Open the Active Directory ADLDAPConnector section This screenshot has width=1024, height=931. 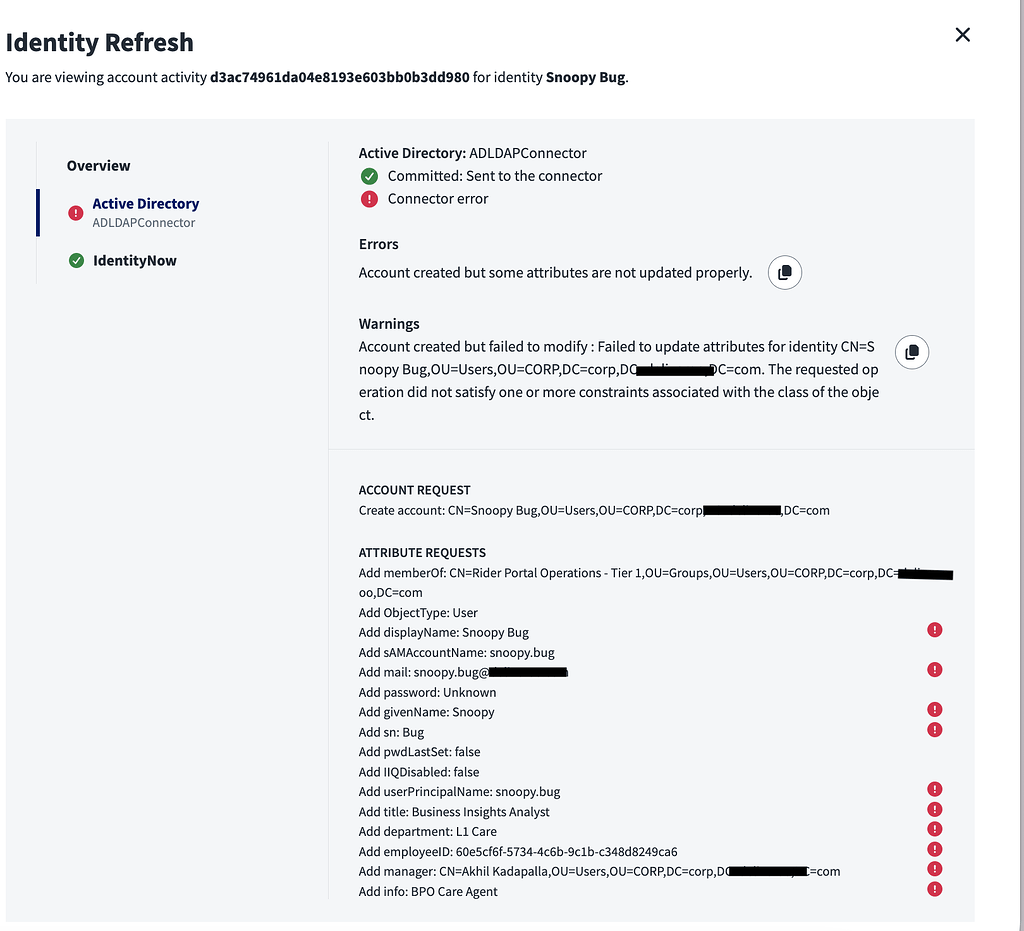[x=145, y=203]
